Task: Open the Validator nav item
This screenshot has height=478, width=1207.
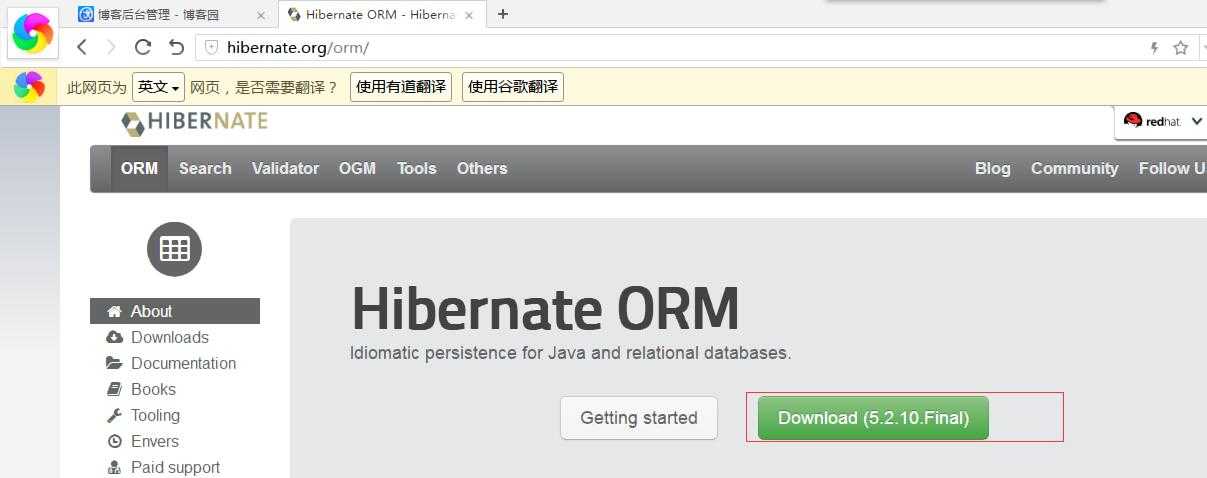Action: click(285, 168)
